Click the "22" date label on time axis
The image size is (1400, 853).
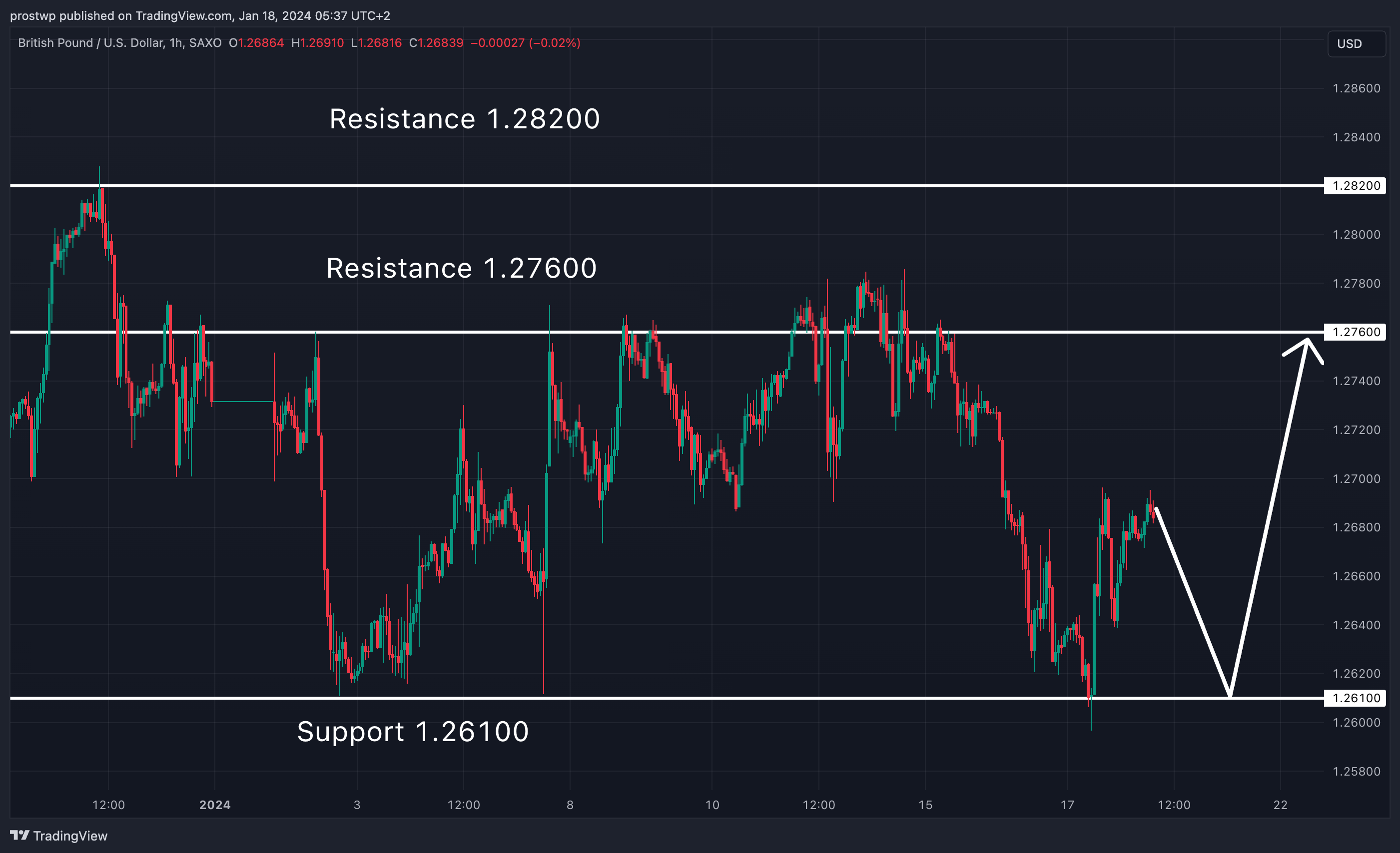coord(1280,805)
